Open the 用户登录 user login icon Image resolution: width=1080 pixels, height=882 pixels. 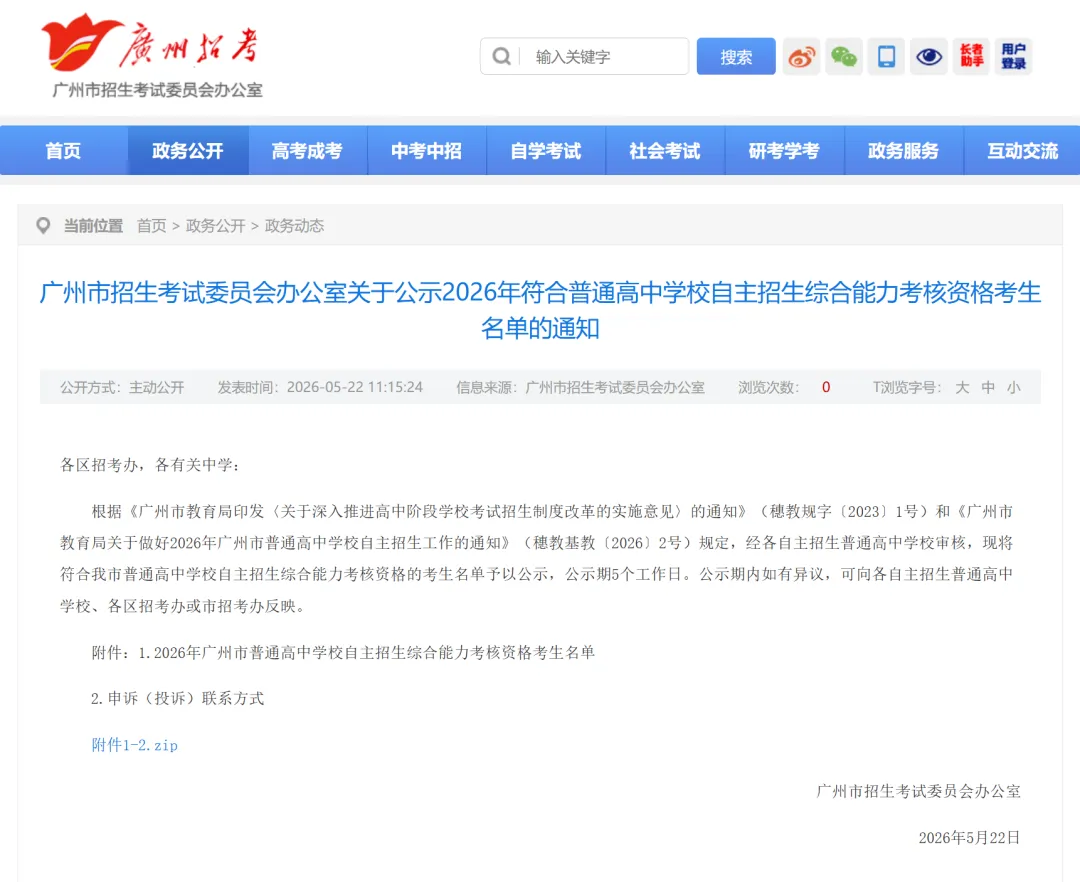[1013, 56]
